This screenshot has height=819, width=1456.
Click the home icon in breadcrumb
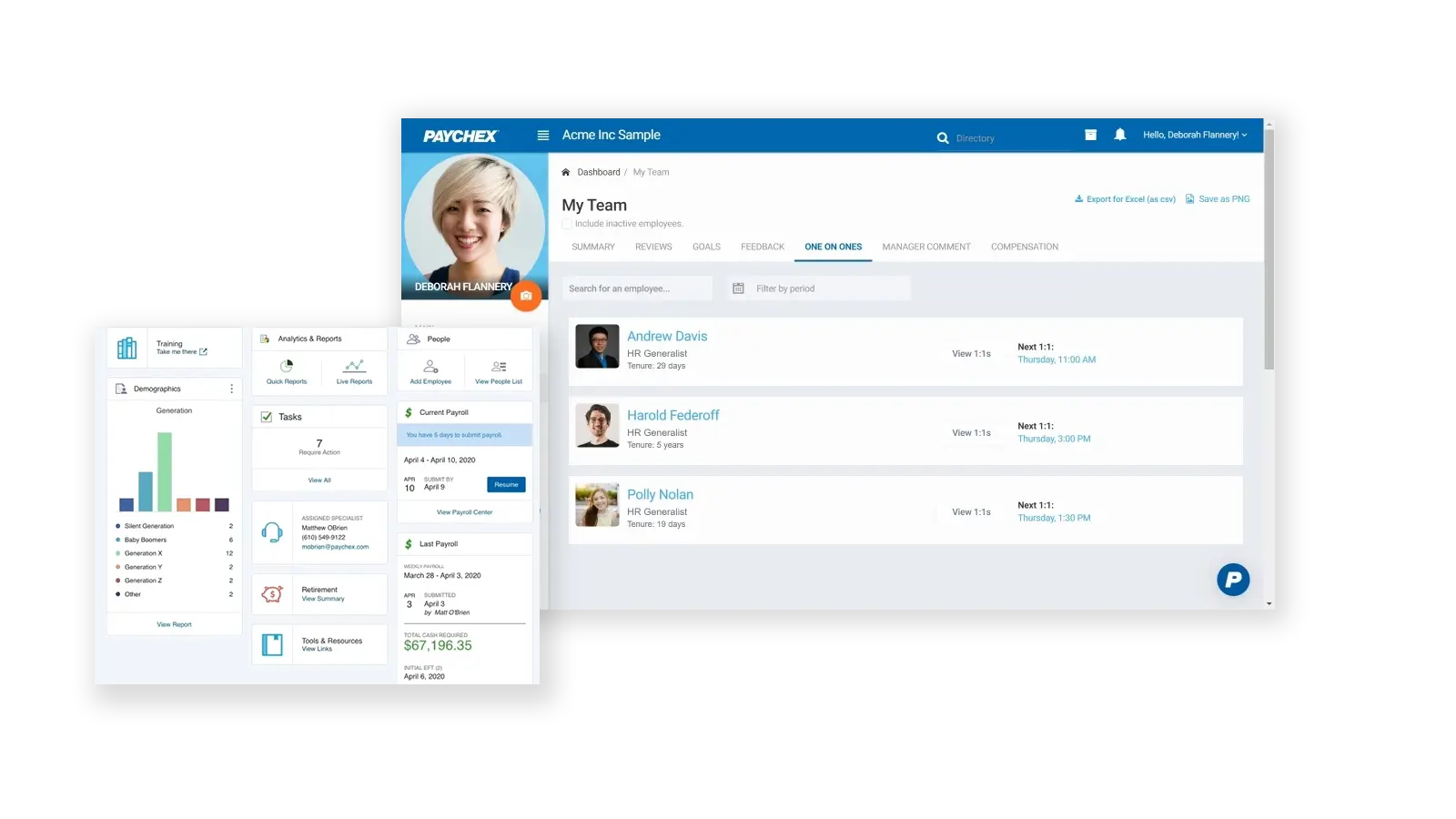pos(566,172)
